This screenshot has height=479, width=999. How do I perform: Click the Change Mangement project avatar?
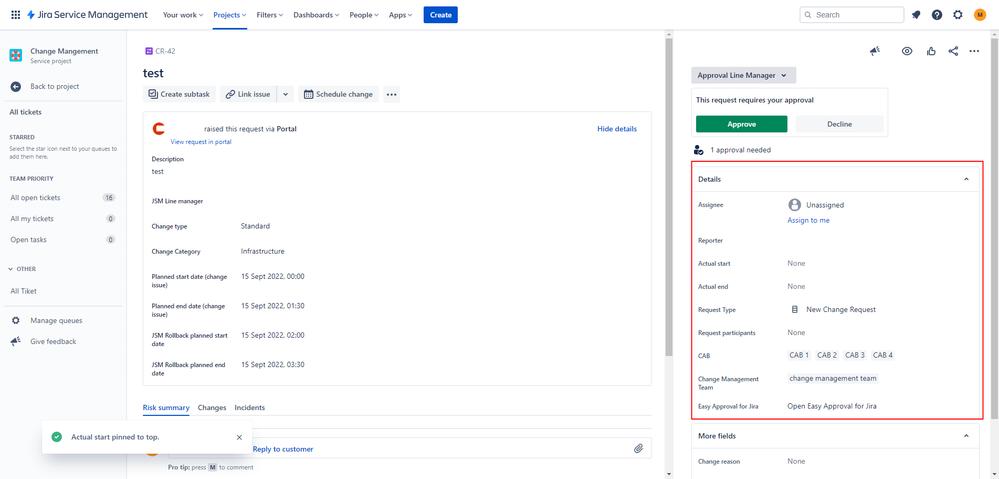click(16, 55)
